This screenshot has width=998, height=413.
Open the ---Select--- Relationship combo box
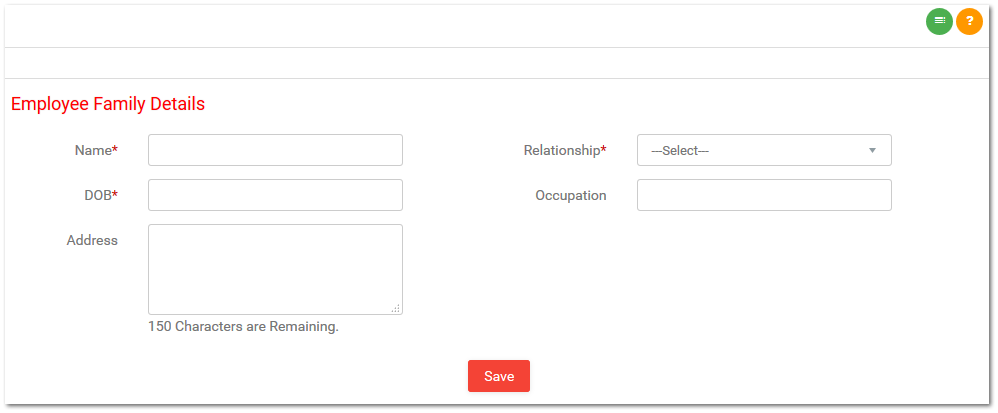[x=764, y=150]
